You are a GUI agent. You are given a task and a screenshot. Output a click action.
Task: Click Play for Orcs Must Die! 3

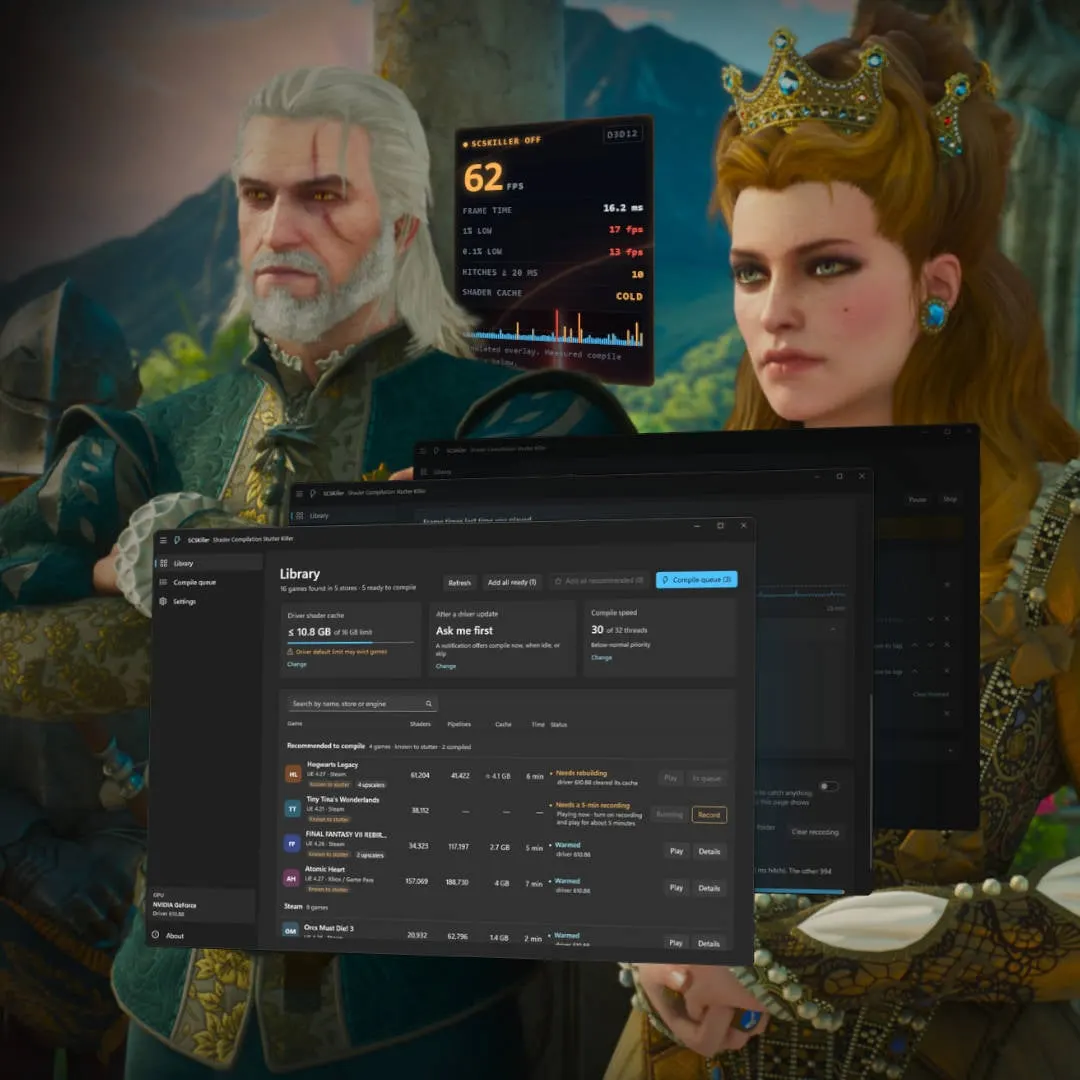tap(676, 942)
